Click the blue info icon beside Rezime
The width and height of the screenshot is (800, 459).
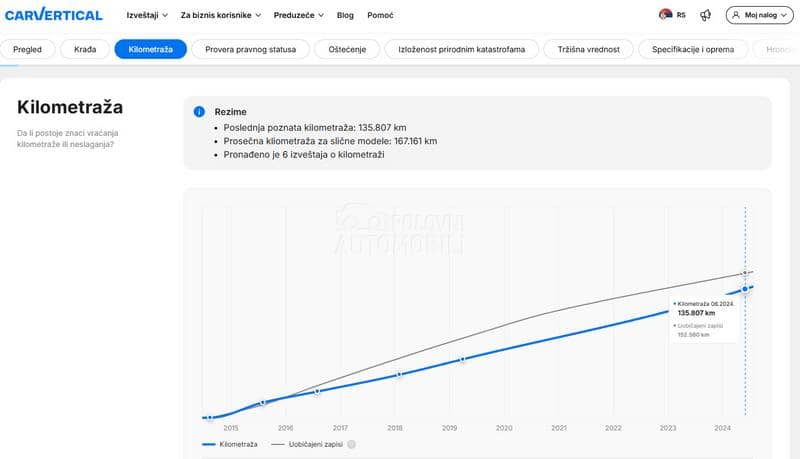pyautogui.click(x=200, y=112)
